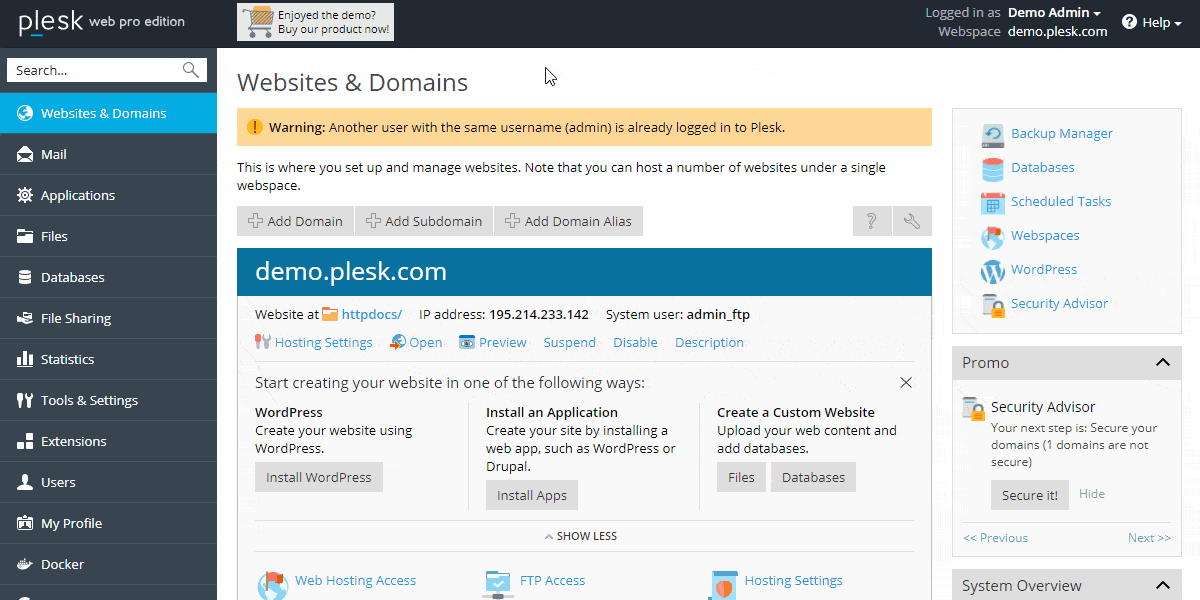Open Databases link in right panel
This screenshot has width=1200, height=600.
tap(1042, 167)
